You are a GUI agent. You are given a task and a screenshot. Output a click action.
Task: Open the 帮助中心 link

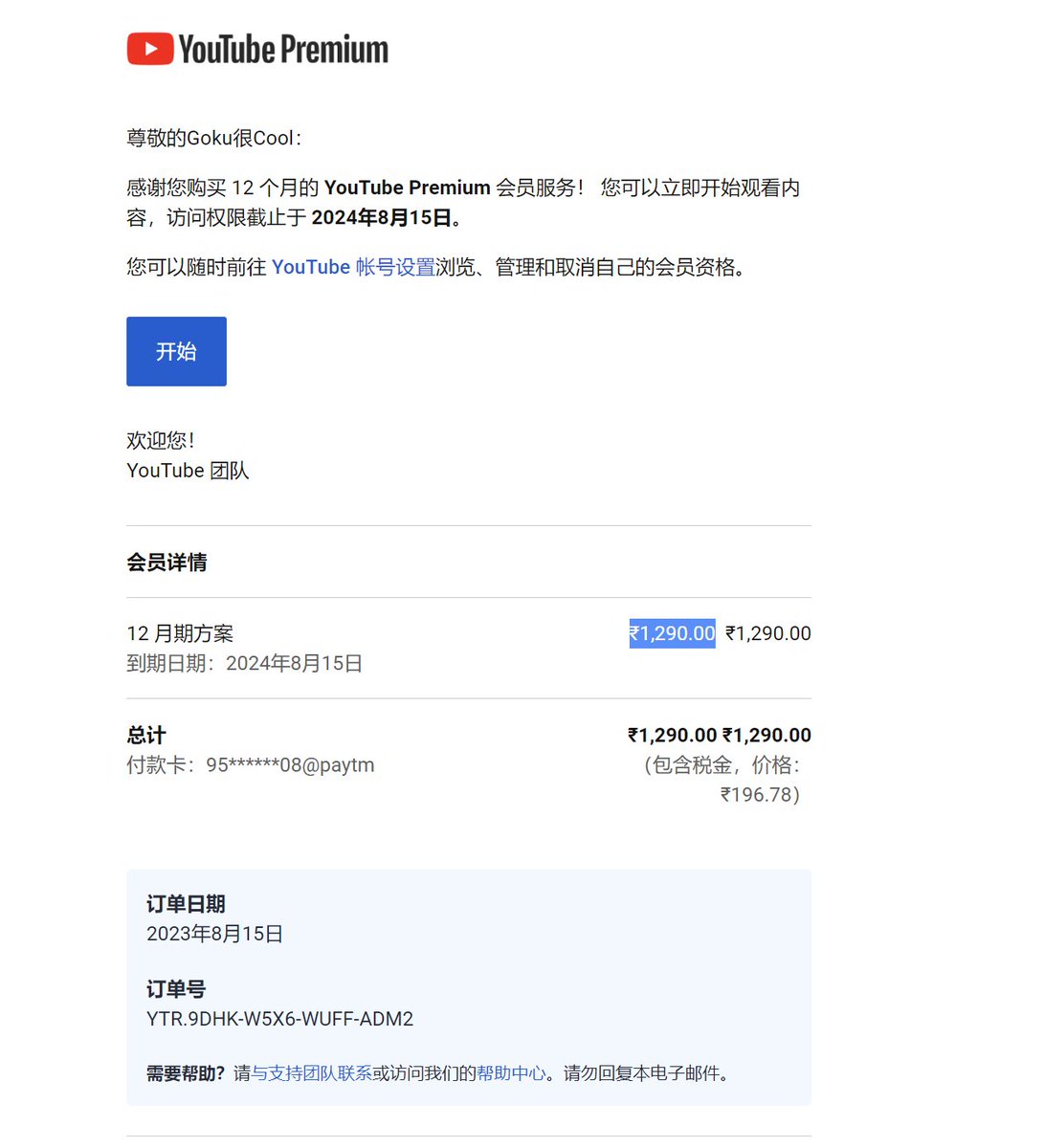pyautogui.click(x=511, y=1073)
